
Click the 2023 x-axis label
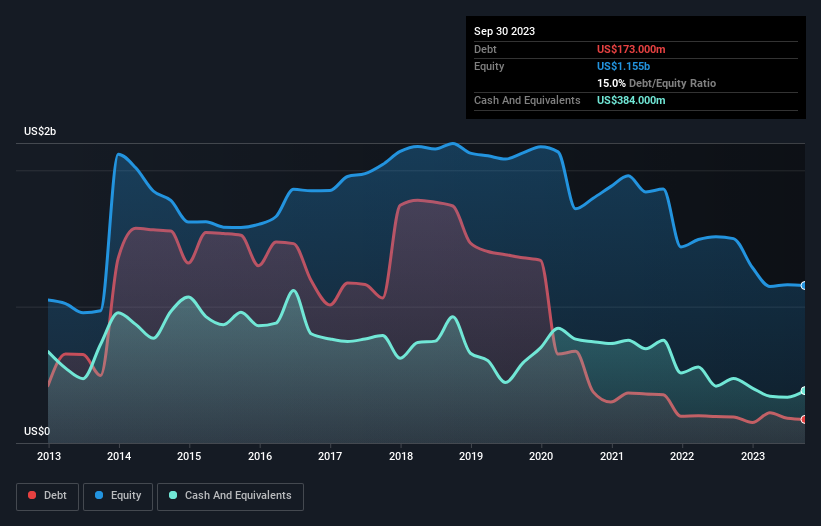point(752,456)
